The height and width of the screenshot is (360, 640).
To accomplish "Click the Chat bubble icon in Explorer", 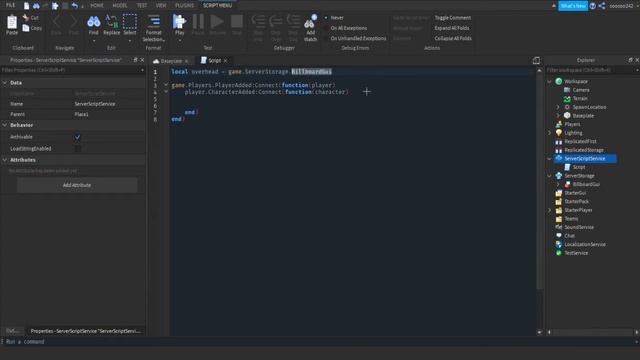I will click(x=559, y=236).
